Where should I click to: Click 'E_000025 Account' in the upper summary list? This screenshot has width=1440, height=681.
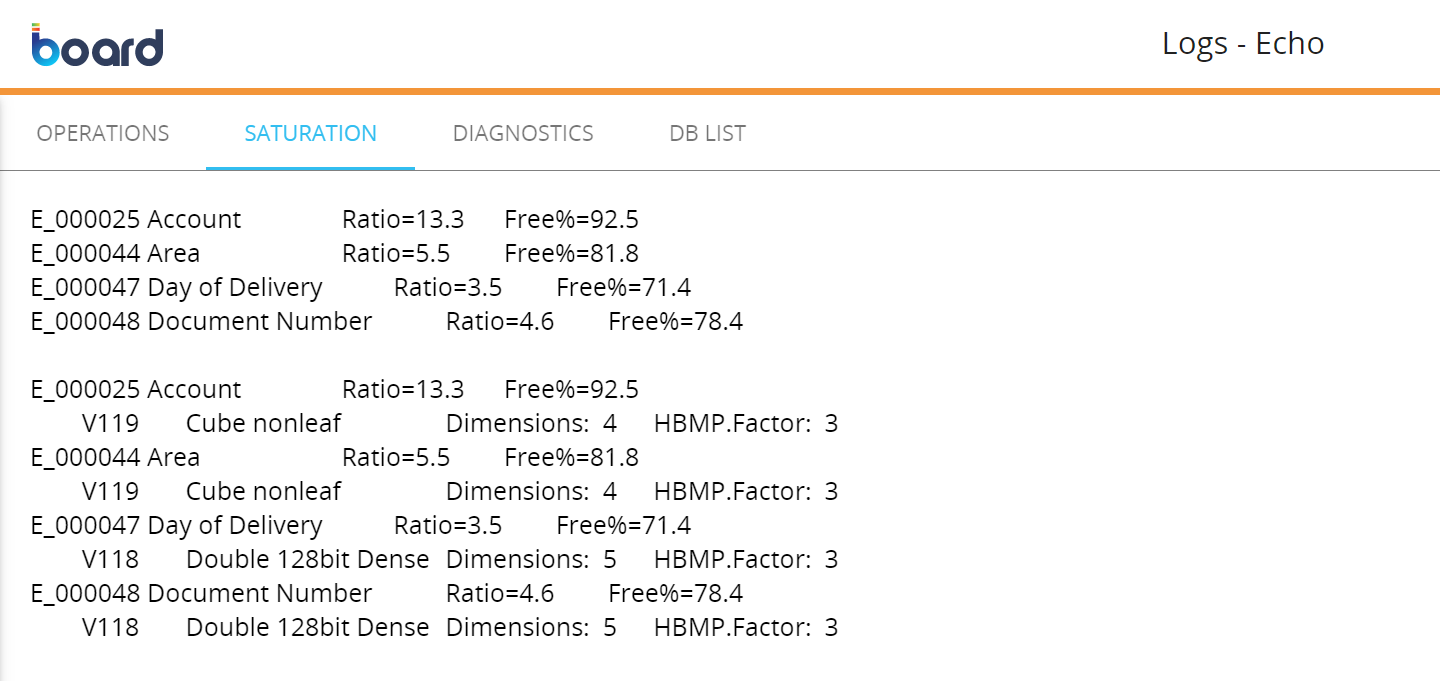pyautogui.click(x=136, y=220)
